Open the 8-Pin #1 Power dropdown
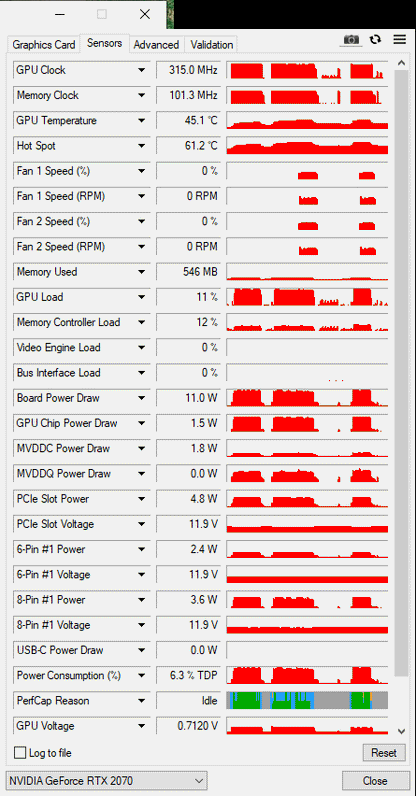Viewport: 416px width, 796px height. pyautogui.click(x=141, y=600)
